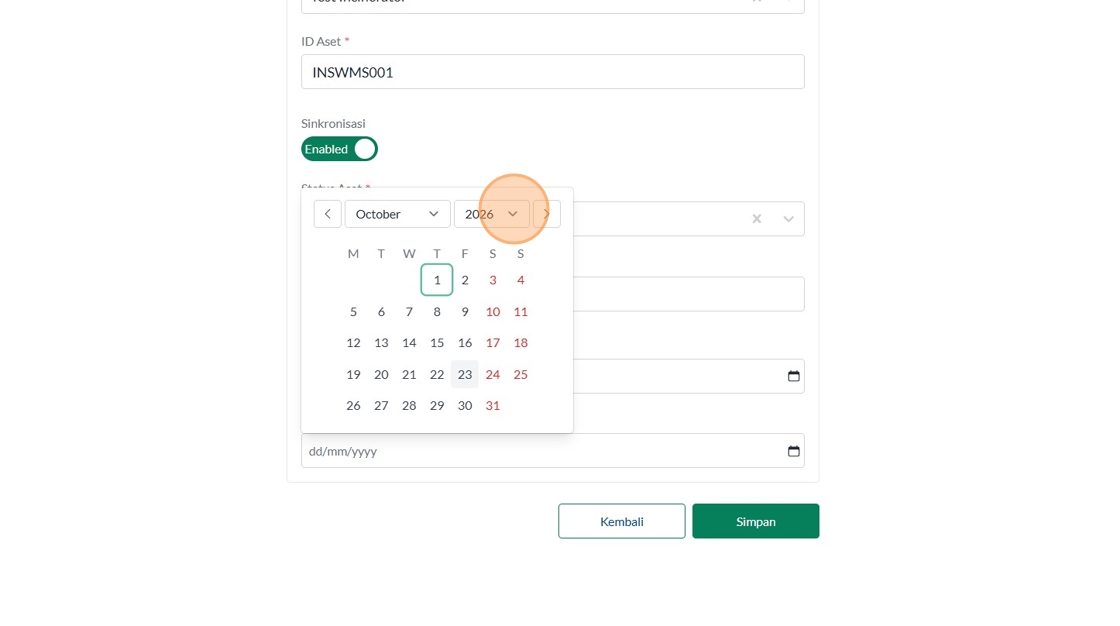The image size is (1120, 626).
Task: Focus the ID Aset input field
Action: 552,72
